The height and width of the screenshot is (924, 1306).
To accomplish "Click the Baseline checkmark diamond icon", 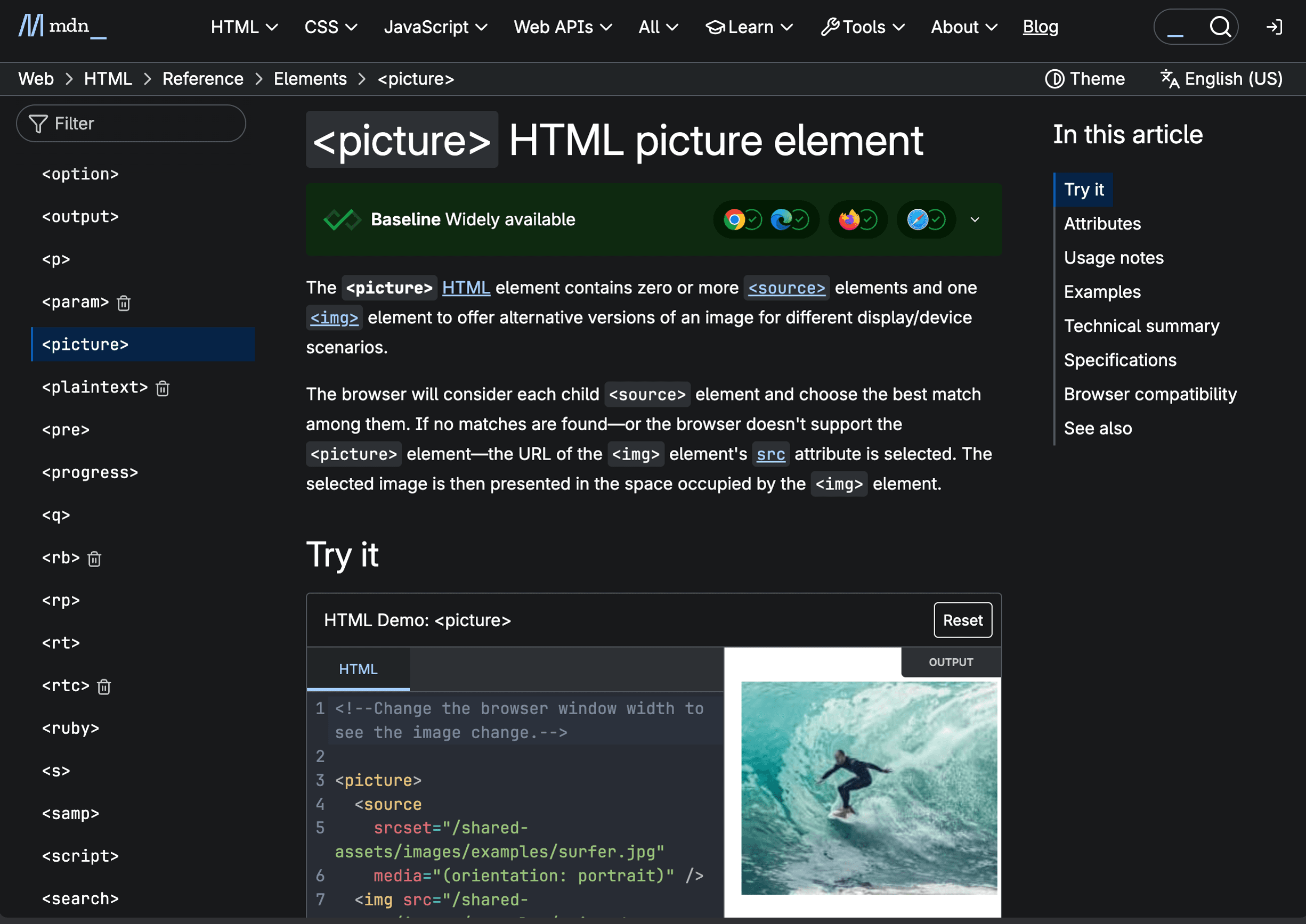I will coord(342,219).
